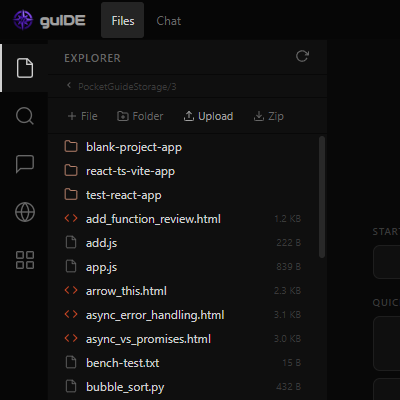Create a new Folder

tap(140, 116)
